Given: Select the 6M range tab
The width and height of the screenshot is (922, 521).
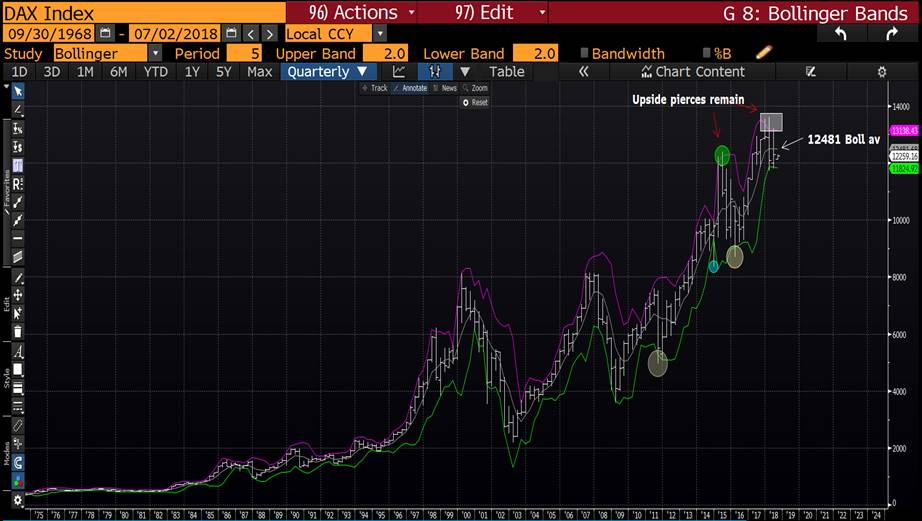Looking at the screenshot, I should pos(119,72).
